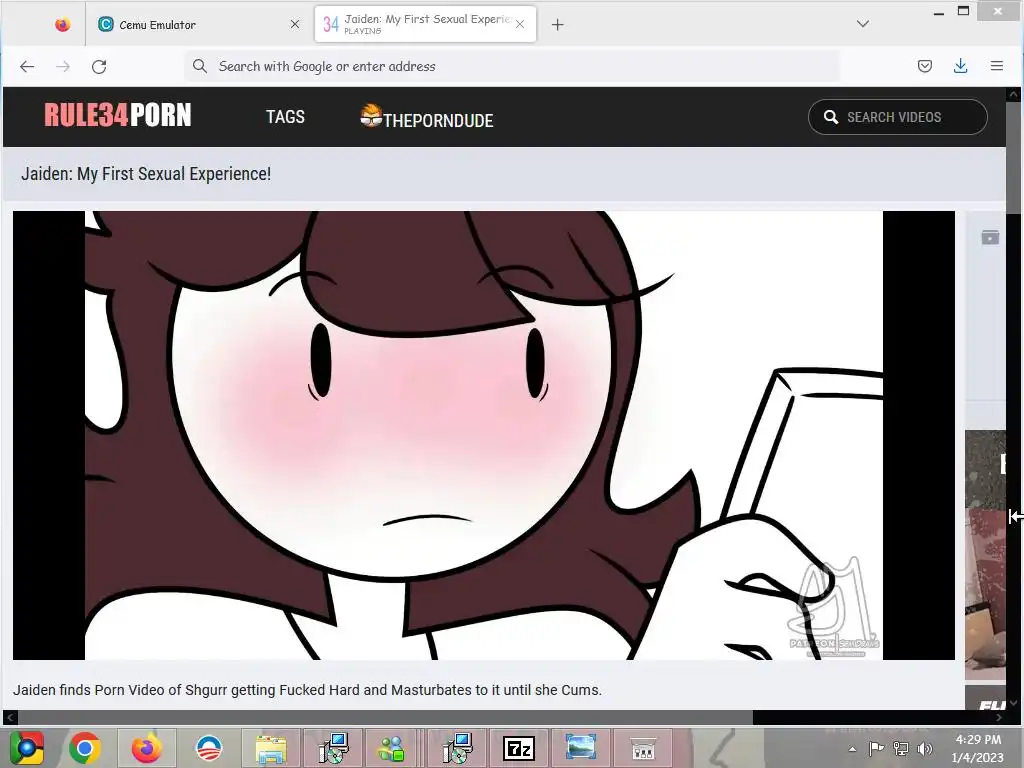
Task: Click the page vertical scrollbar thumb
Action: point(1013,157)
